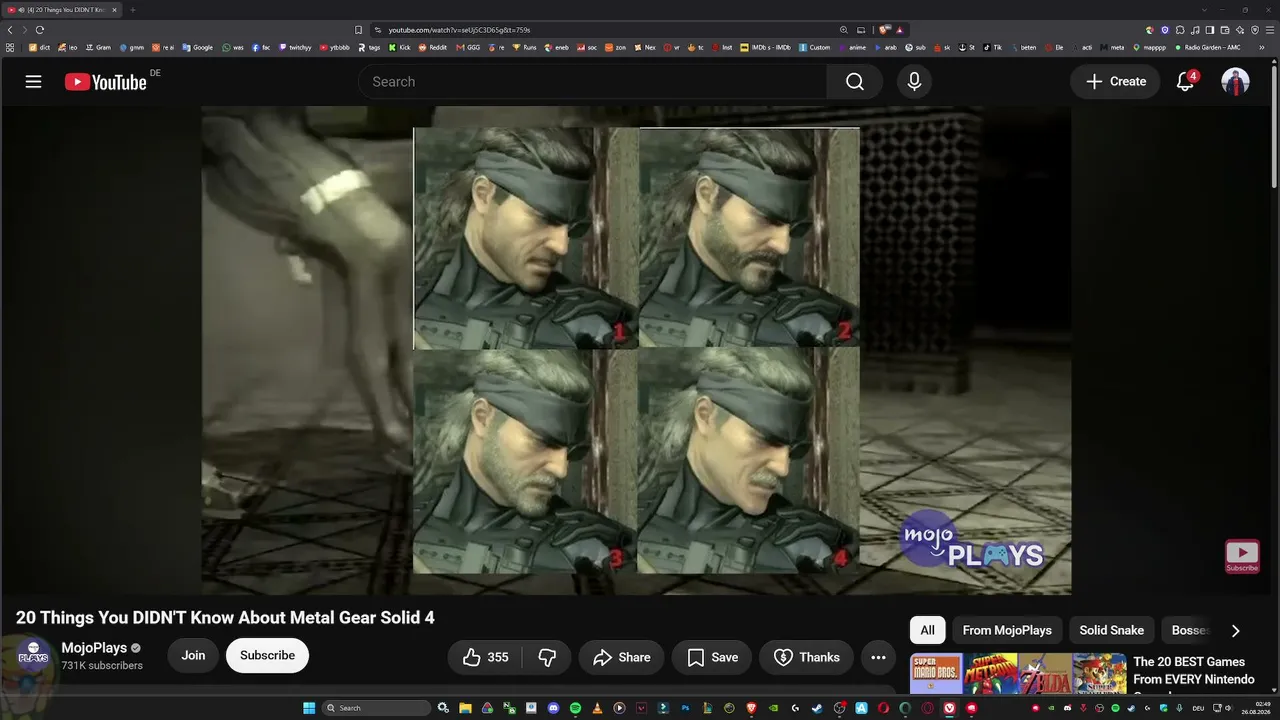Save the video to a playlist
Viewport: 1280px width, 720px height.
tap(712, 657)
